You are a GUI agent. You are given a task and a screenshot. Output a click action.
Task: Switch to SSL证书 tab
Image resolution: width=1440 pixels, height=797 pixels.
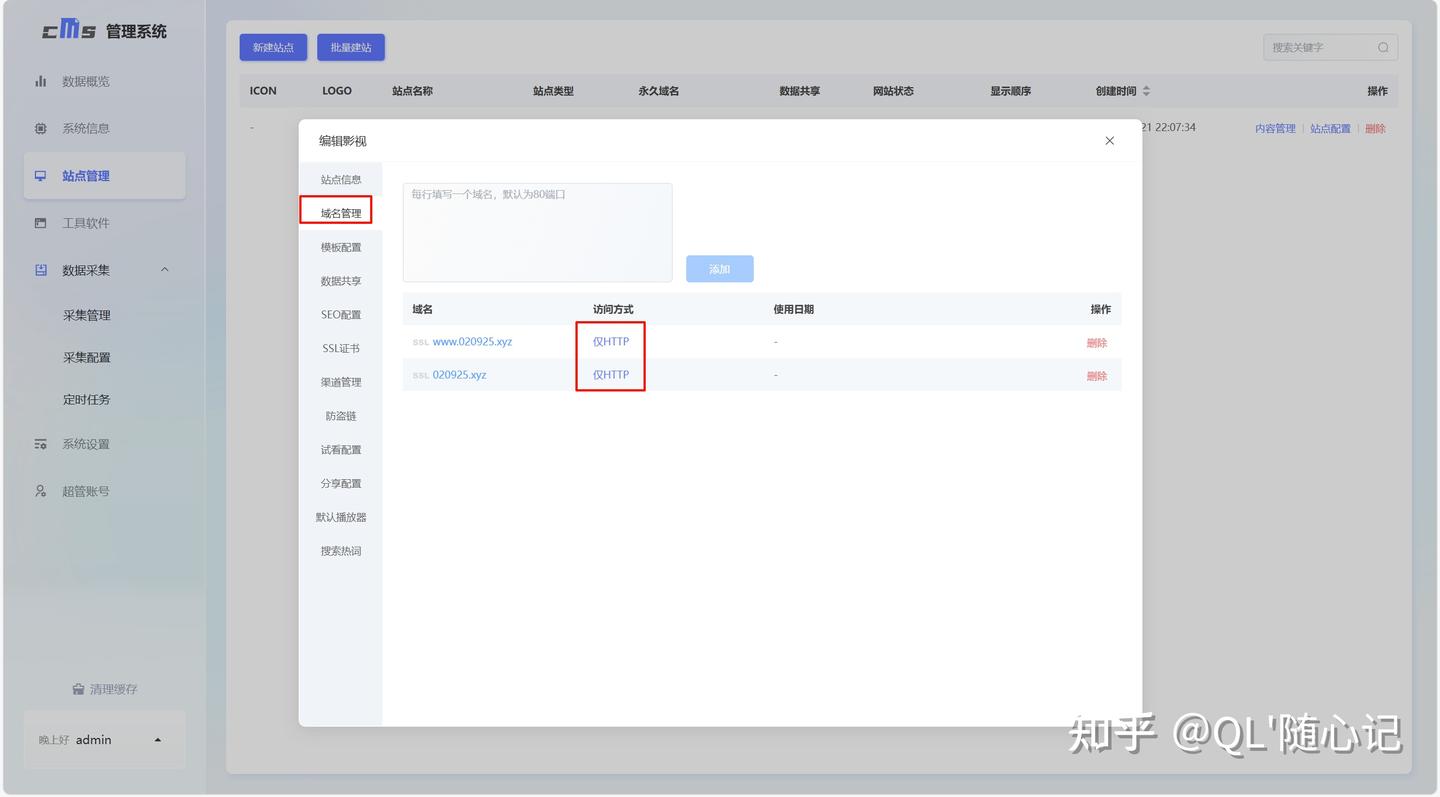click(341, 348)
